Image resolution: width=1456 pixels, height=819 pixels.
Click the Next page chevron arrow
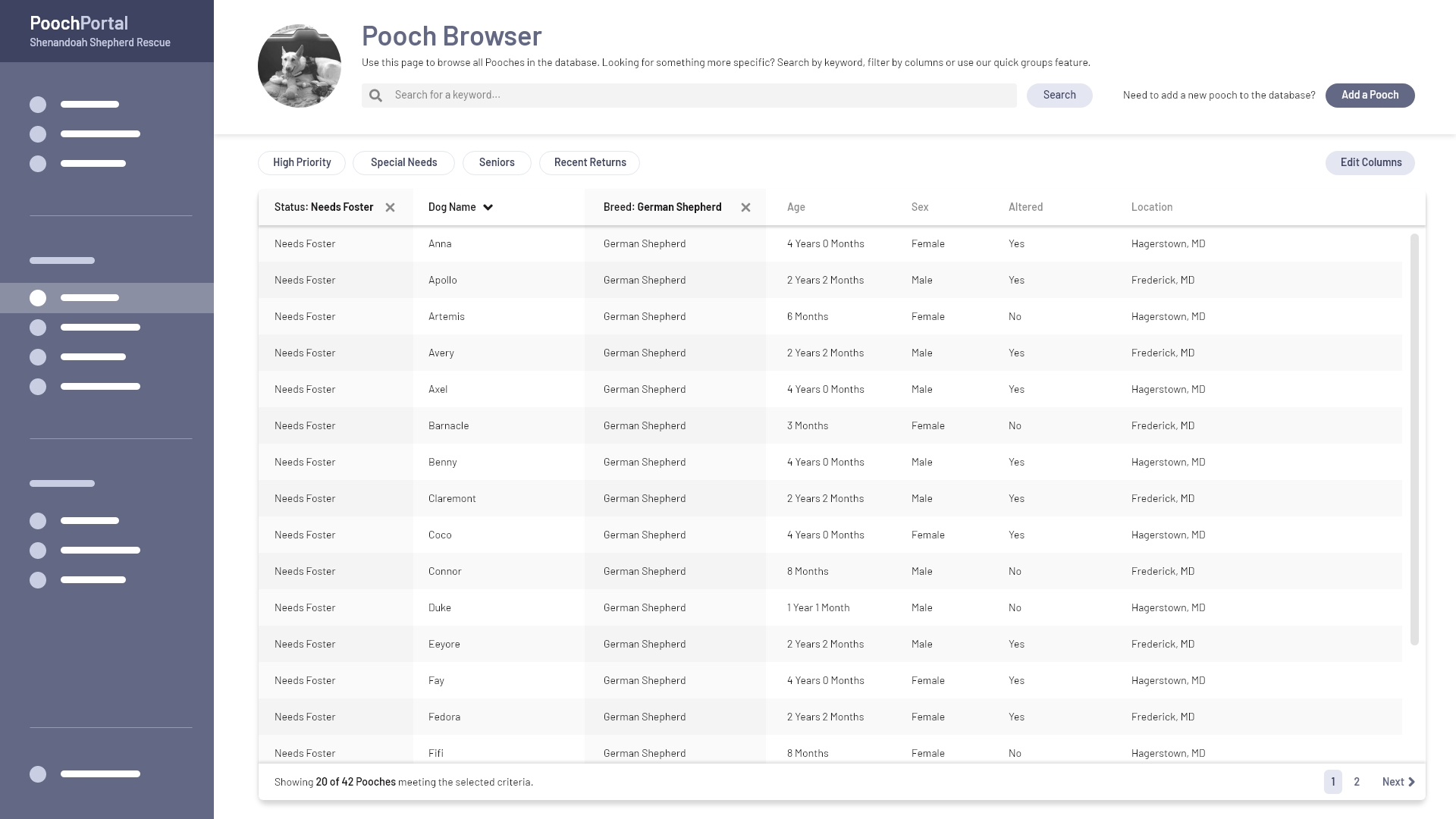tap(1411, 782)
